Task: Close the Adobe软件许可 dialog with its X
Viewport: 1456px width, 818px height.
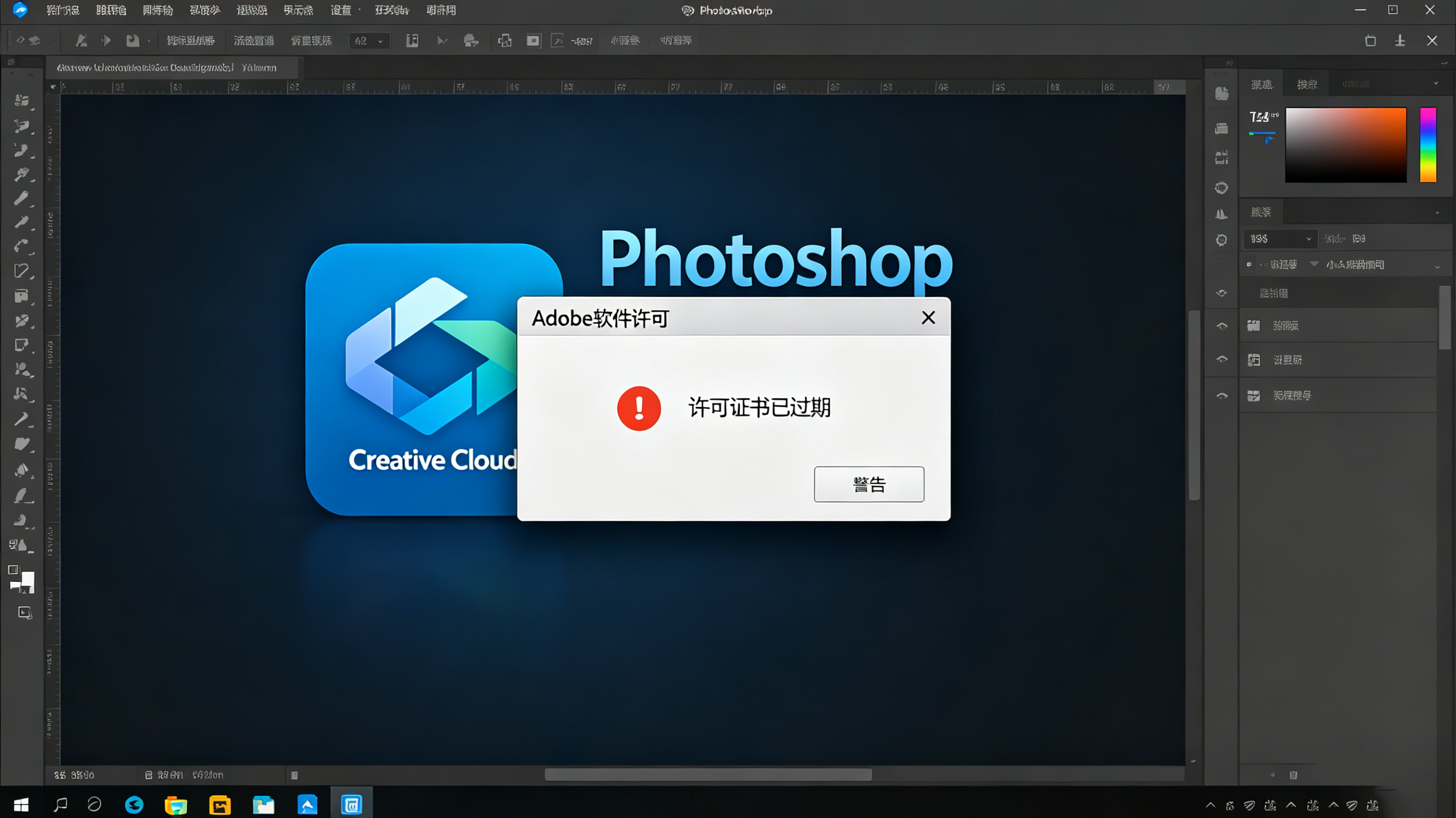Action: 928,317
